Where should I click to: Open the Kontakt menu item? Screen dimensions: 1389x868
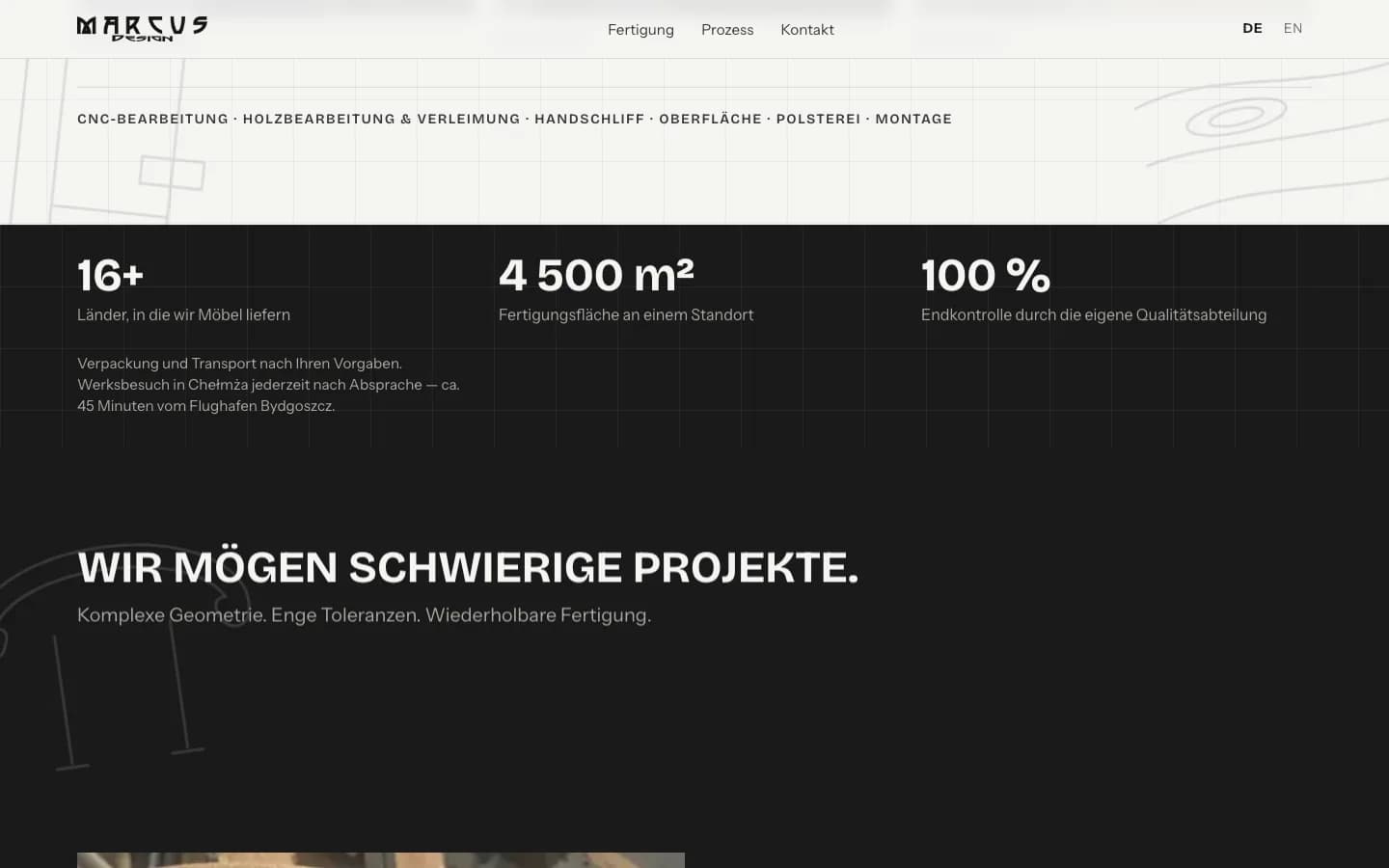(807, 30)
